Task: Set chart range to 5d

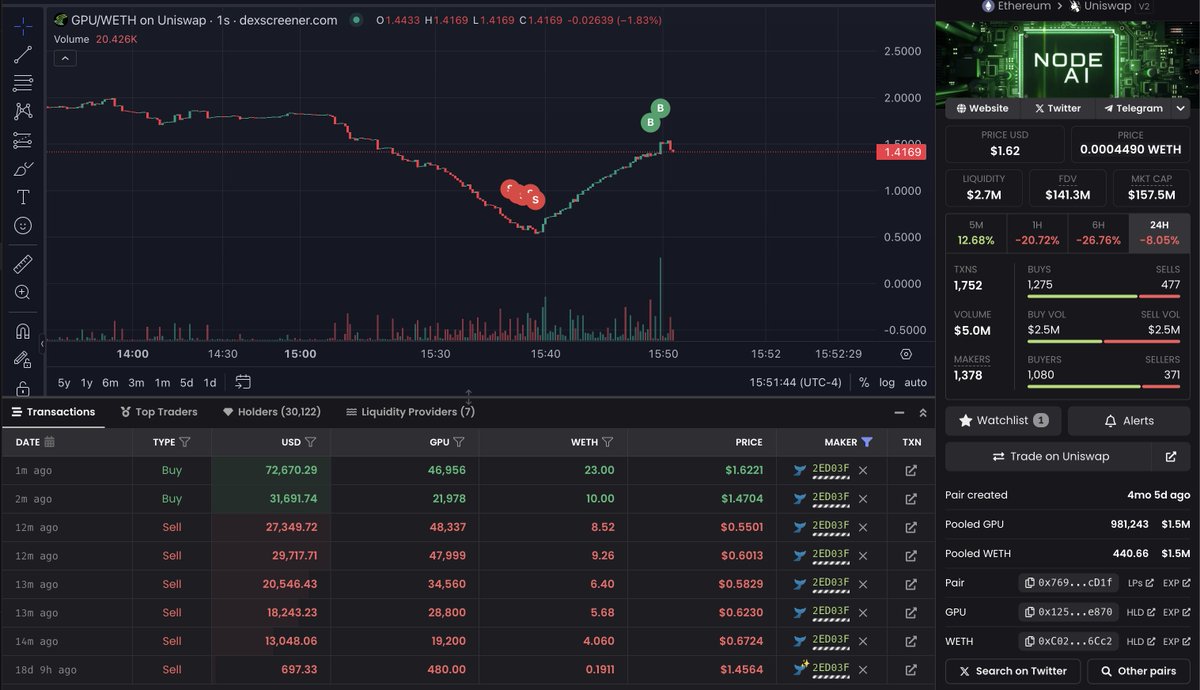Action: coord(186,382)
